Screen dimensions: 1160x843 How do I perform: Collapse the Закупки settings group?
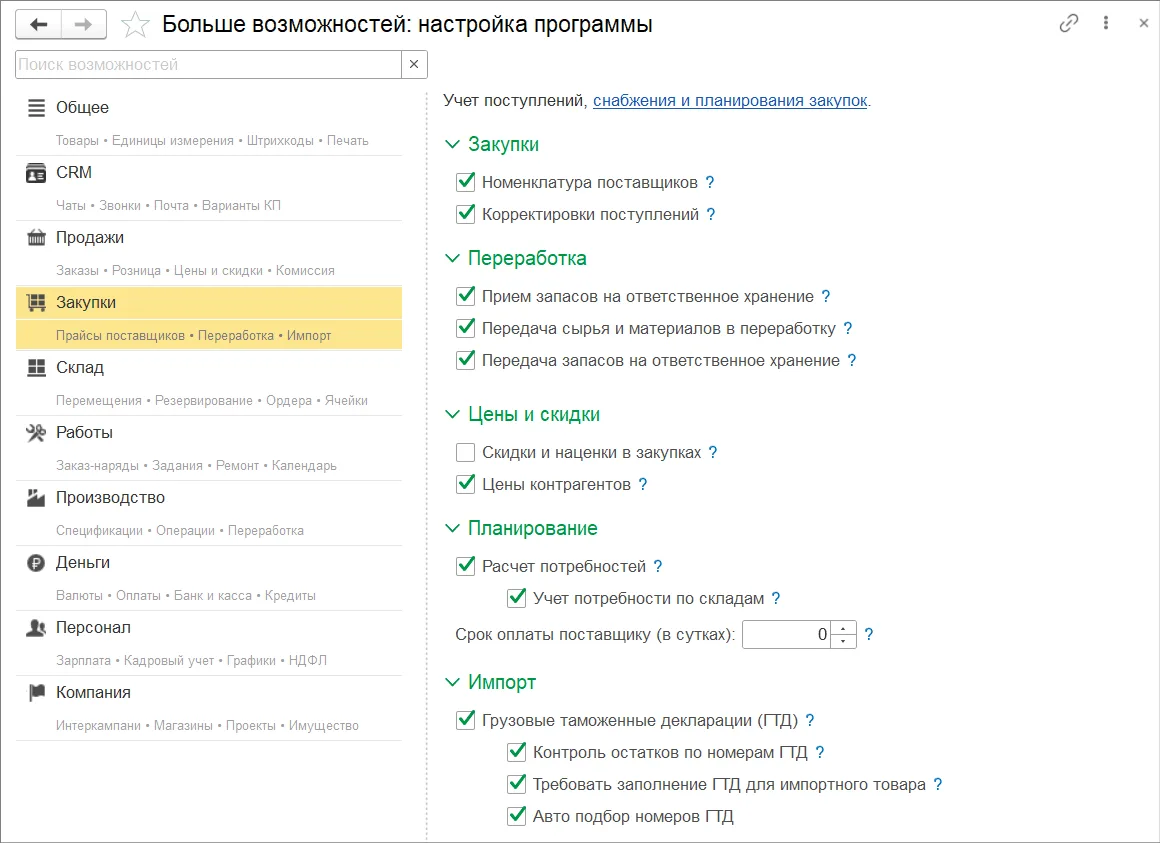452,144
